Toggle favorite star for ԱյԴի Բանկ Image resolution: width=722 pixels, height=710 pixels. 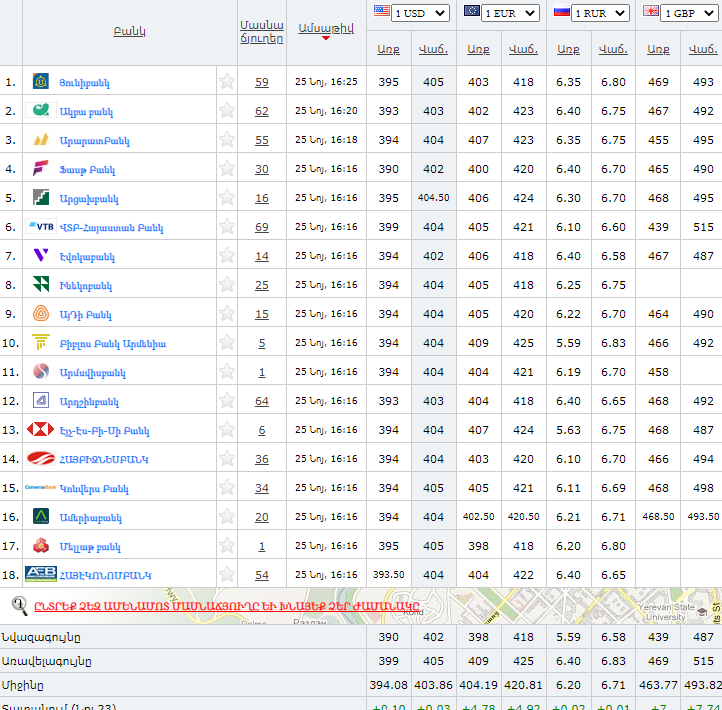point(227,314)
